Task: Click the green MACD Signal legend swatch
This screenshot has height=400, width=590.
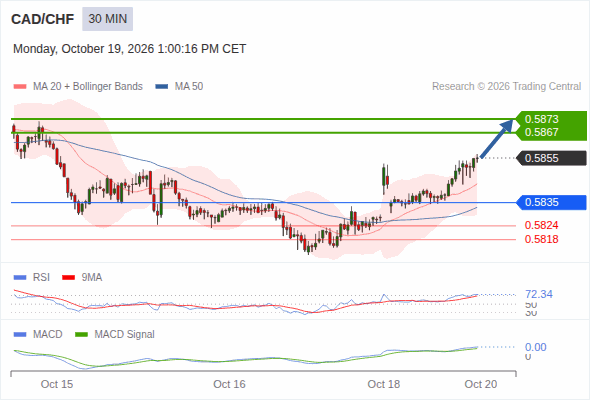Action: coord(81,335)
